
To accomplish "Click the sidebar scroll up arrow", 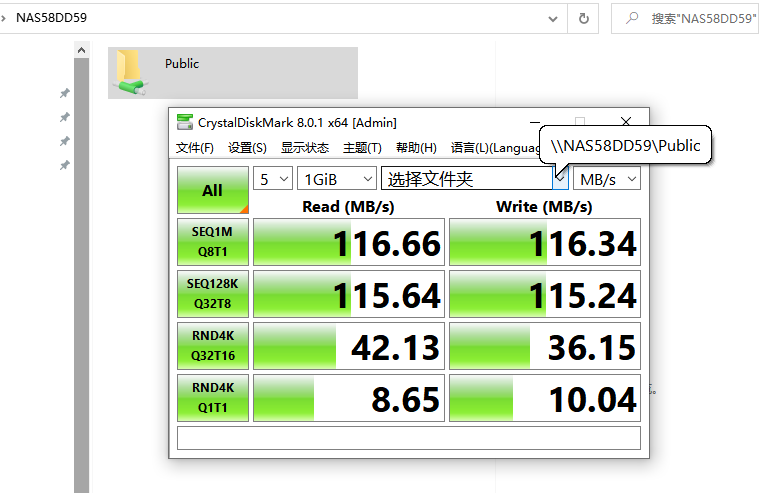I will (81, 50).
